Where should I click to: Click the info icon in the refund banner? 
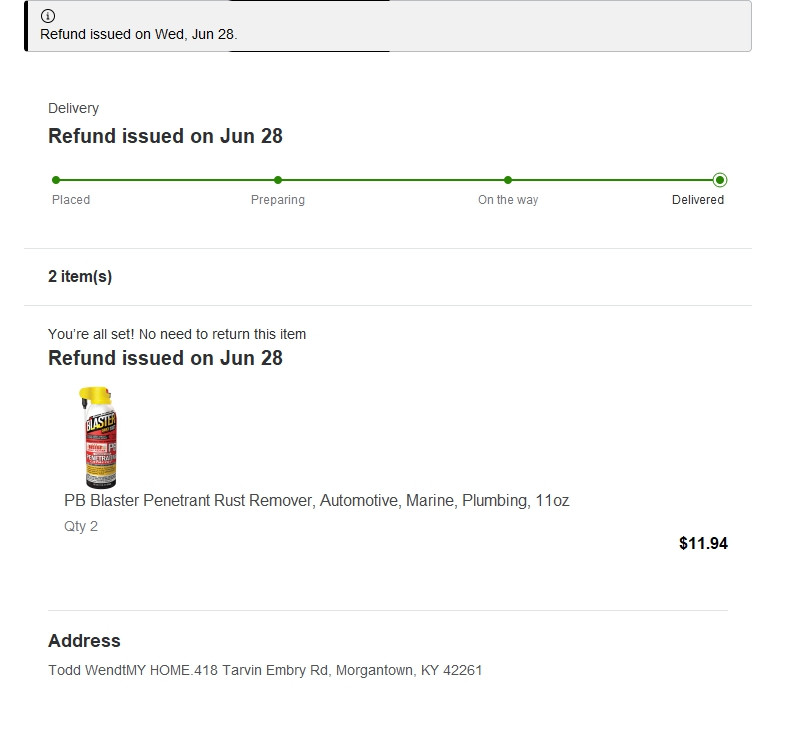coord(48,16)
